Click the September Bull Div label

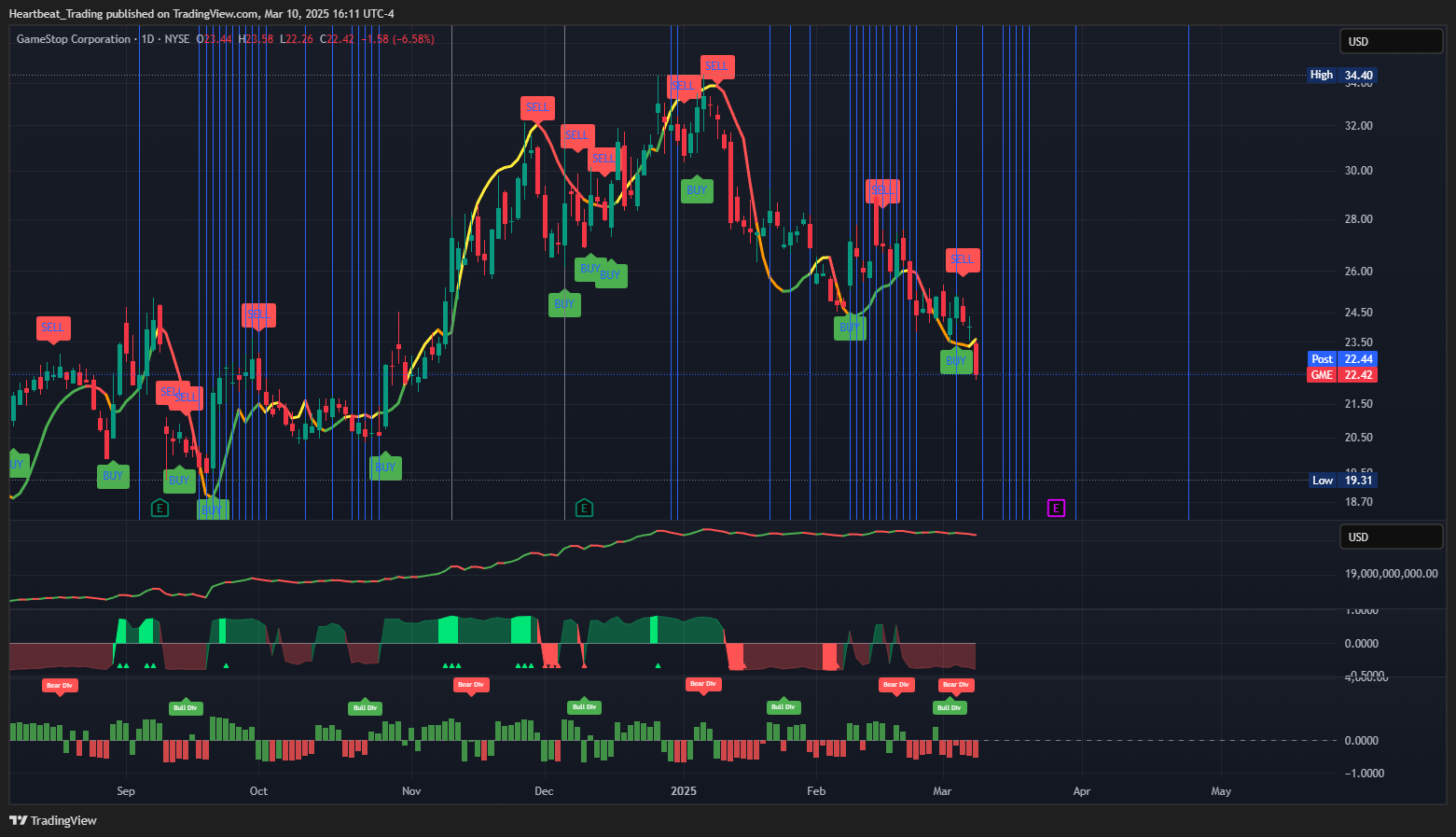pyautogui.click(x=186, y=707)
